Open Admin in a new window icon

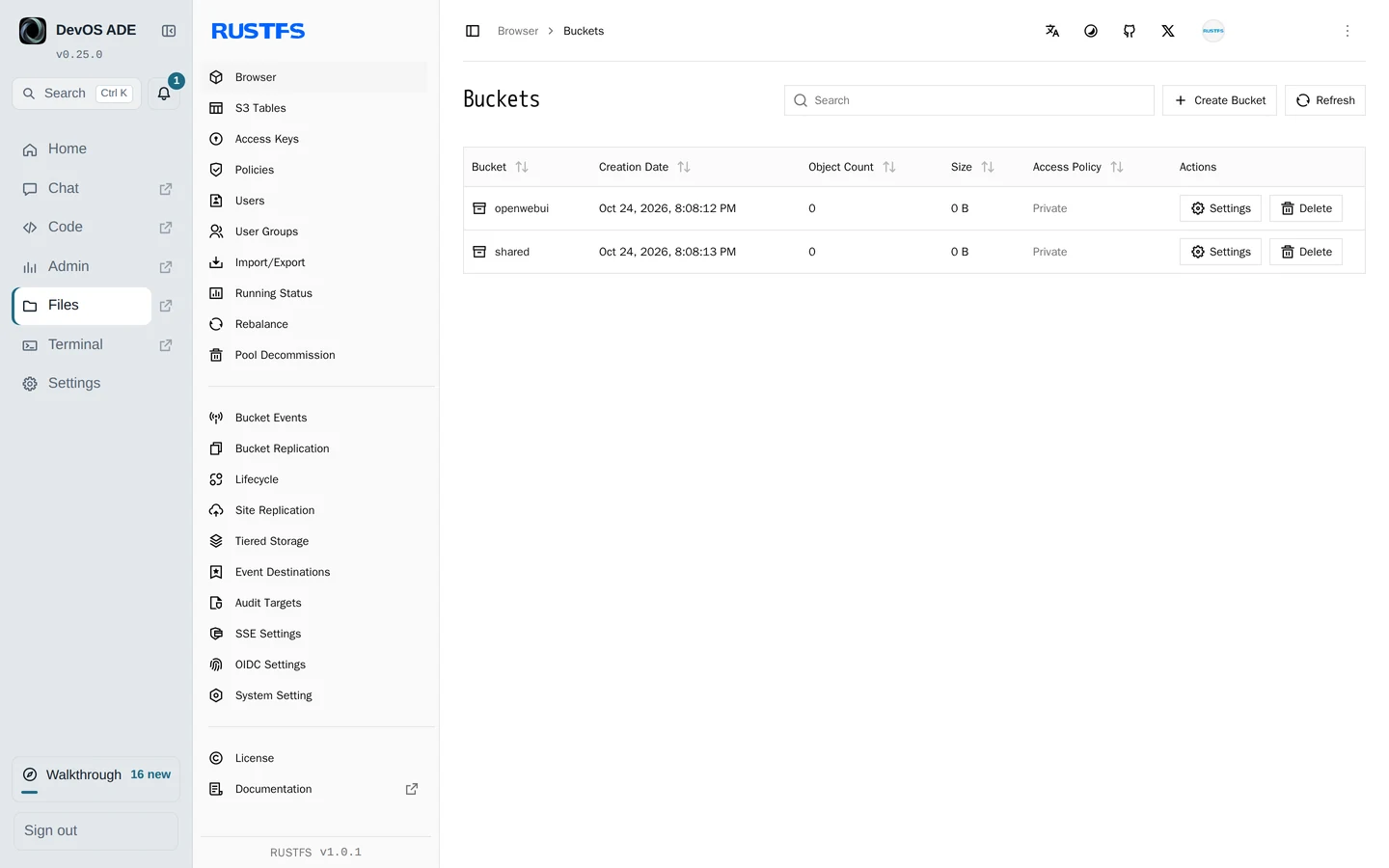[x=166, y=267]
